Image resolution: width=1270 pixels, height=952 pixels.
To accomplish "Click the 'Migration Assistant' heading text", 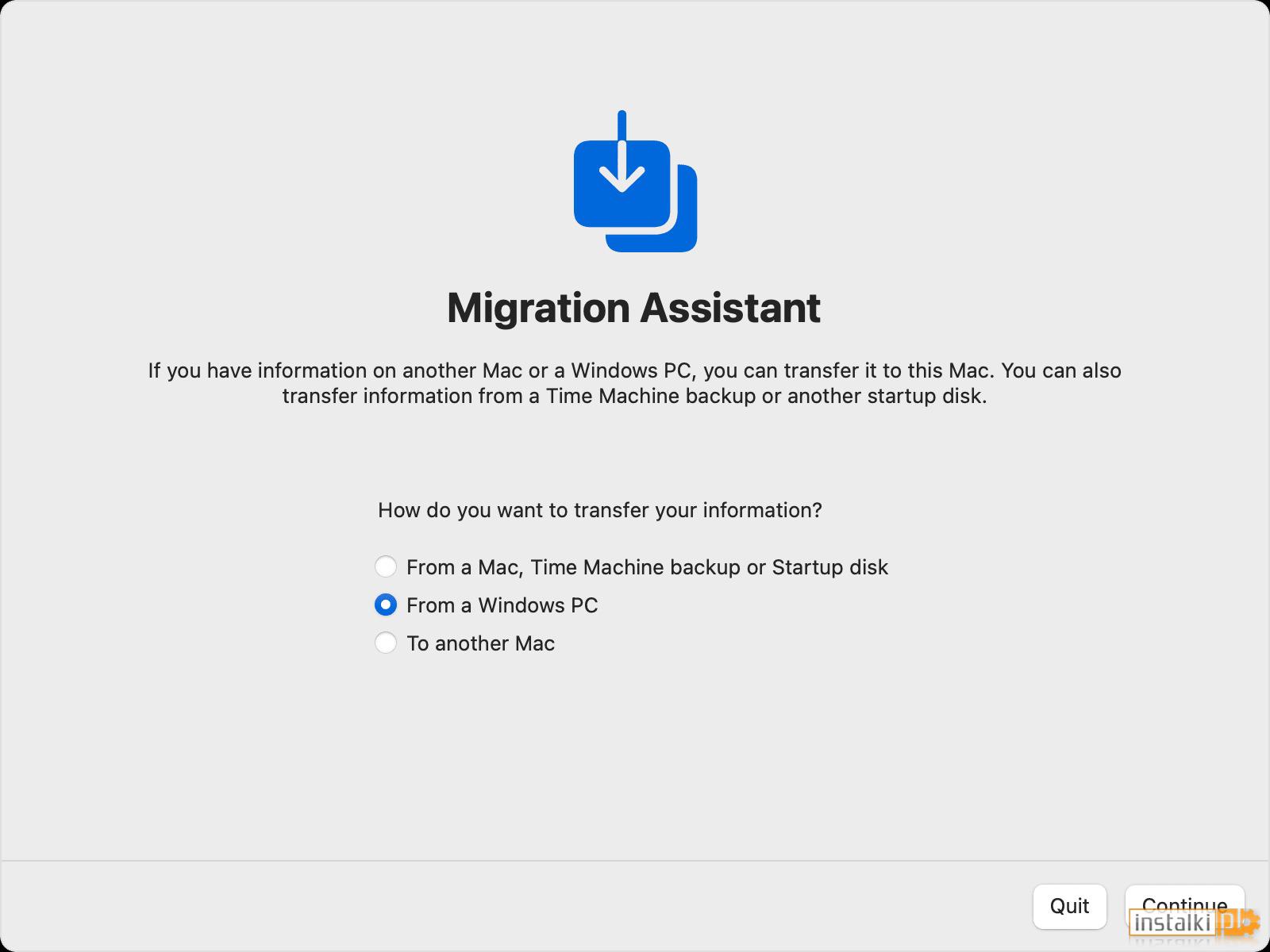I will [633, 308].
